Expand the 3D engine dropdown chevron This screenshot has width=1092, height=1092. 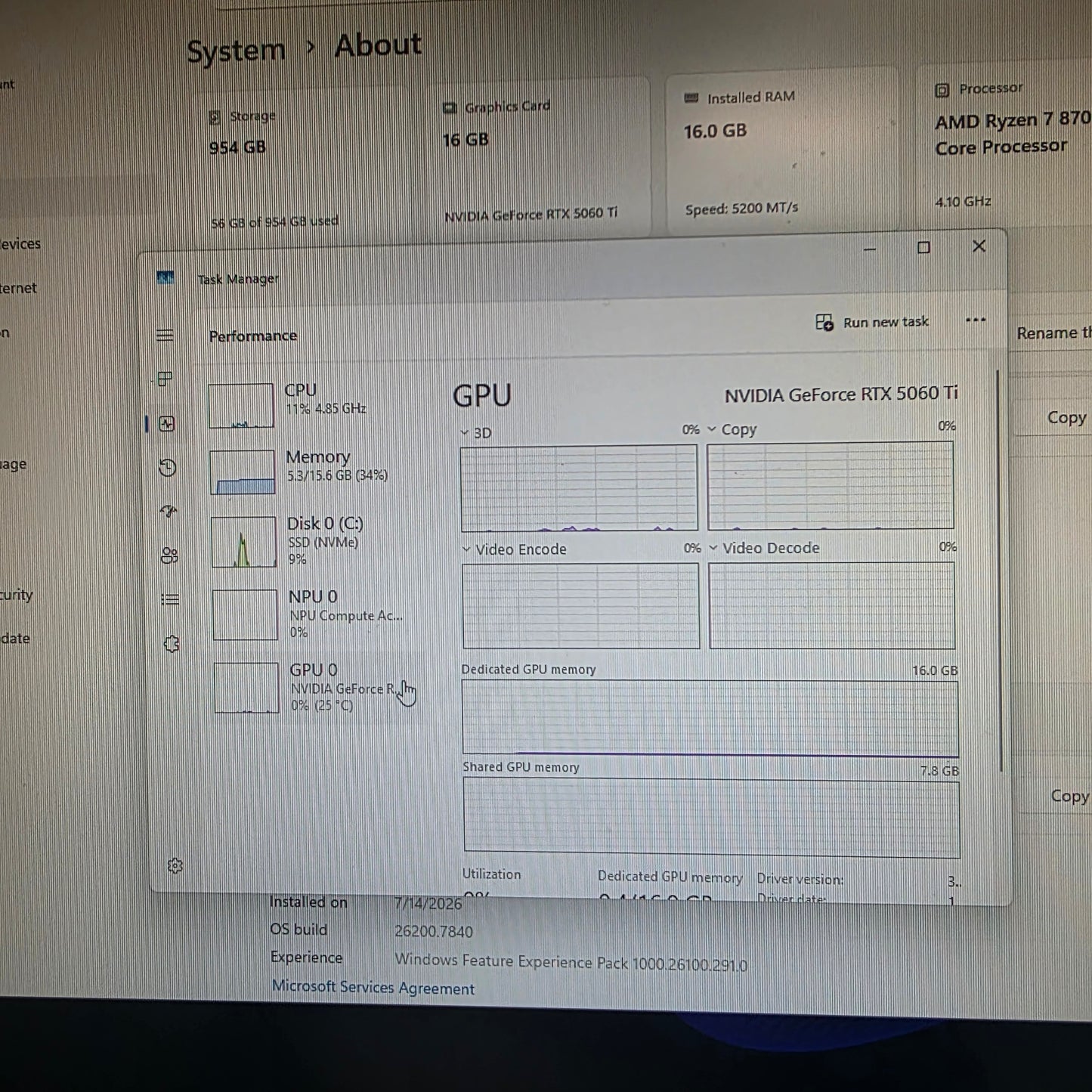coord(465,433)
